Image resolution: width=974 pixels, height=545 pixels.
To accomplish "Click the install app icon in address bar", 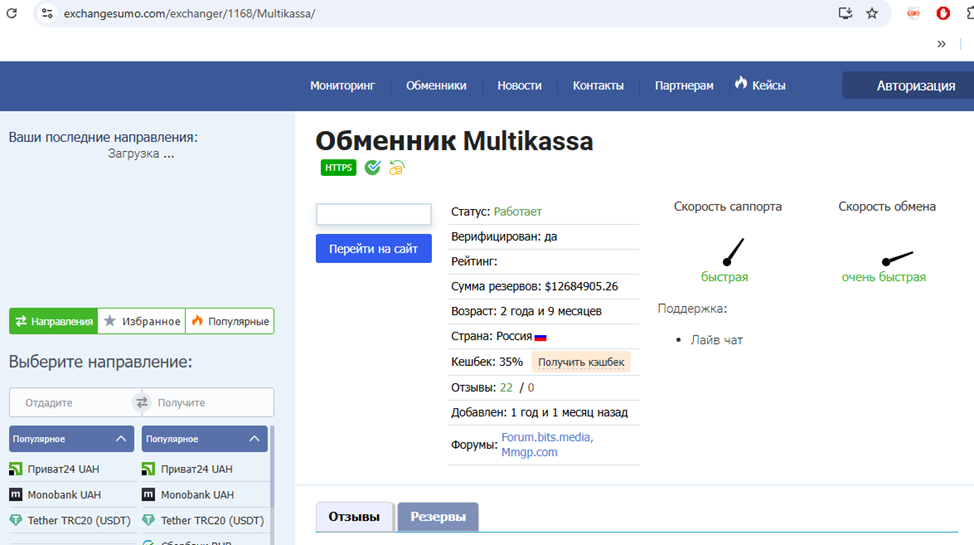I will (845, 14).
